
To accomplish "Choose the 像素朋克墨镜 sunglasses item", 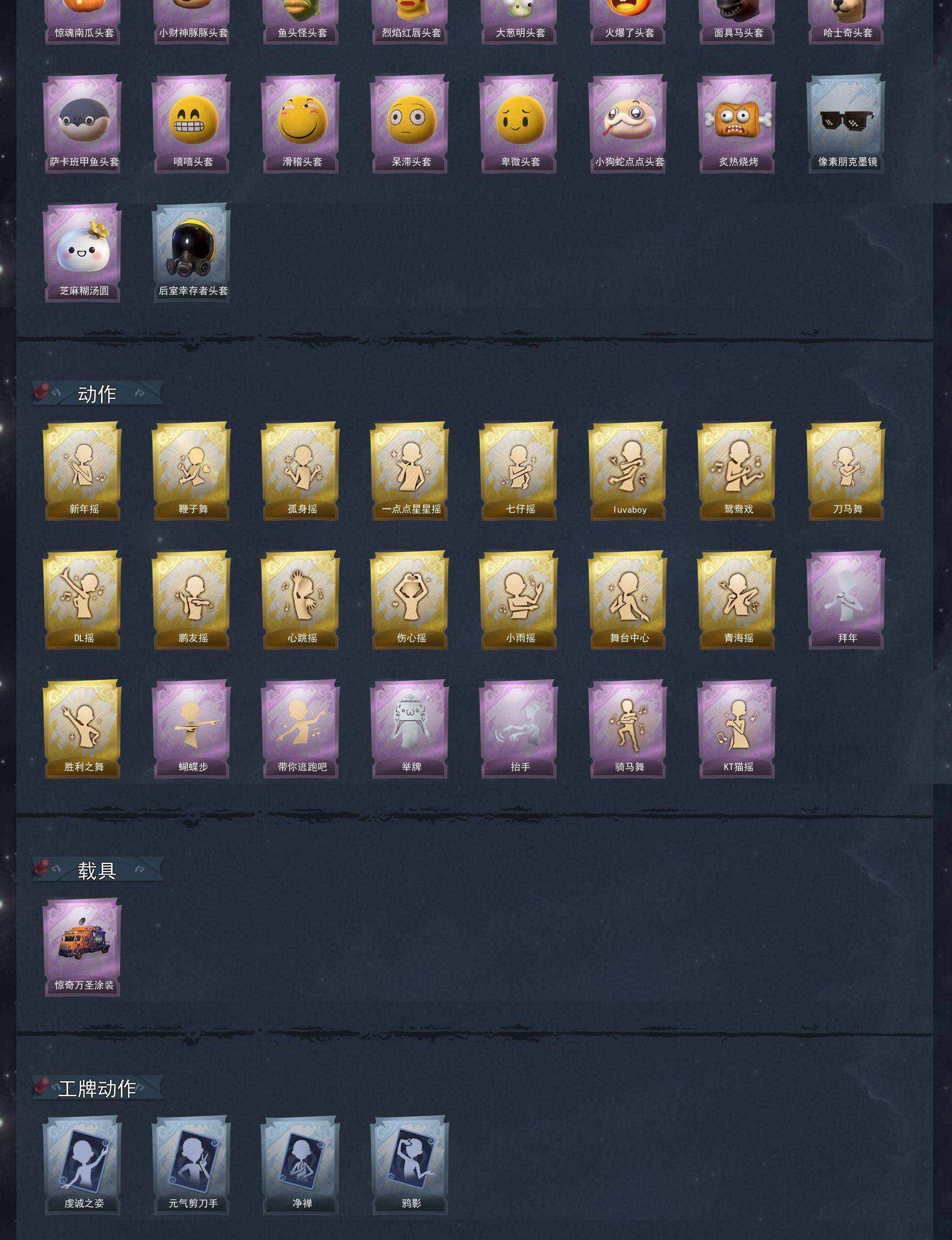I will pyautogui.click(x=845, y=124).
